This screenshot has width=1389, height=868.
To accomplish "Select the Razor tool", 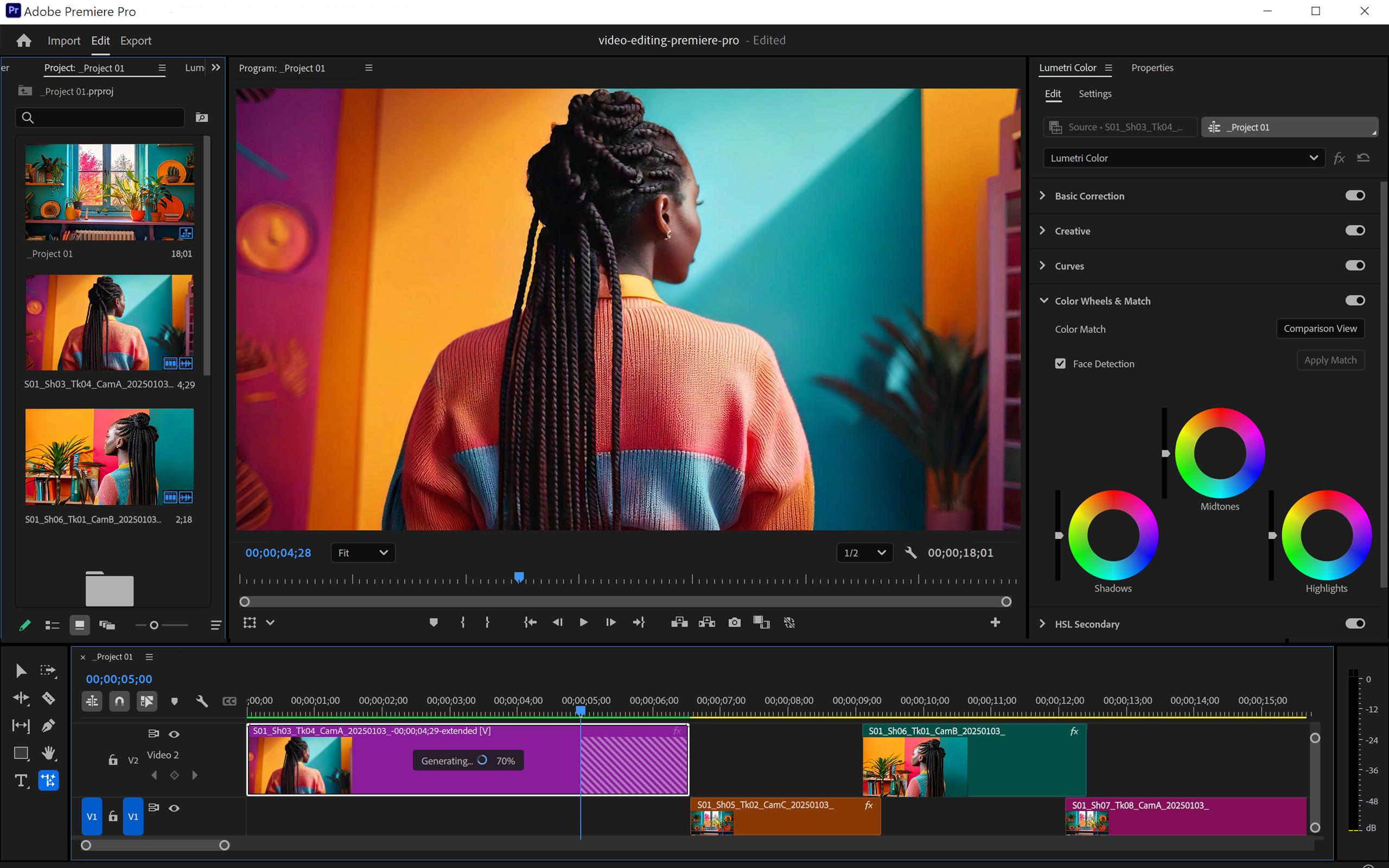I will coord(49,698).
